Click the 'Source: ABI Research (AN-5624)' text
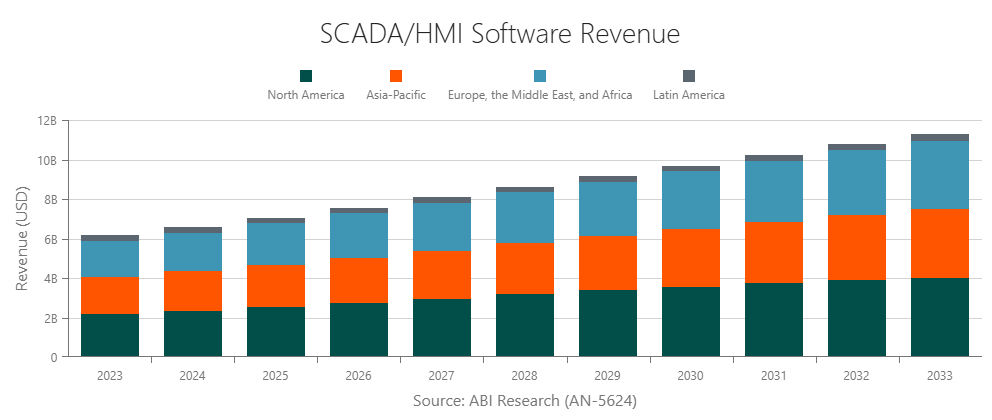The width and height of the screenshot is (992, 420). [525, 401]
